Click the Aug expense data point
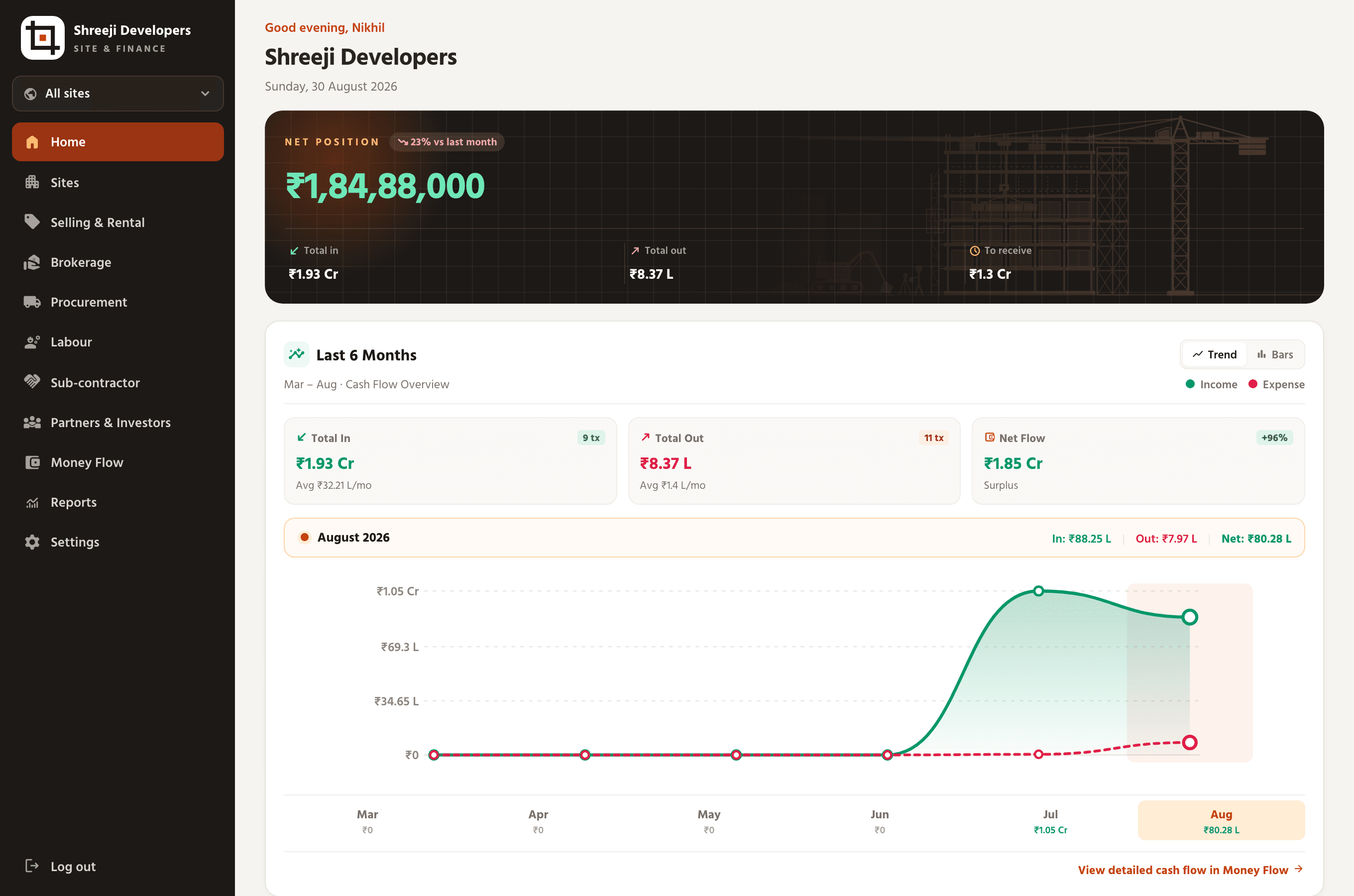Screen dimensions: 1354x896 pyautogui.click(x=1189, y=742)
